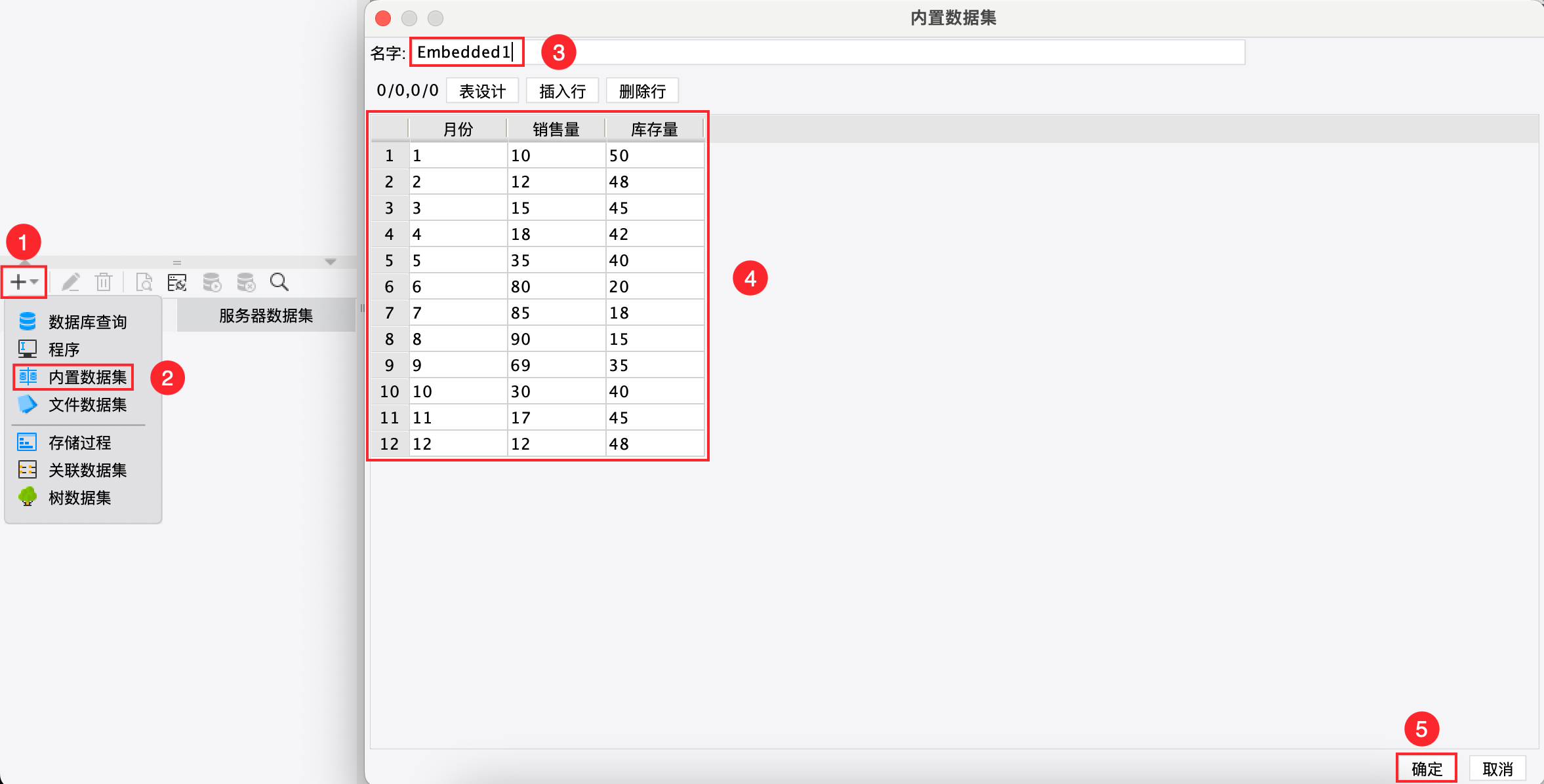
Task: Click the edit form toolbar icon
Action: point(177,283)
